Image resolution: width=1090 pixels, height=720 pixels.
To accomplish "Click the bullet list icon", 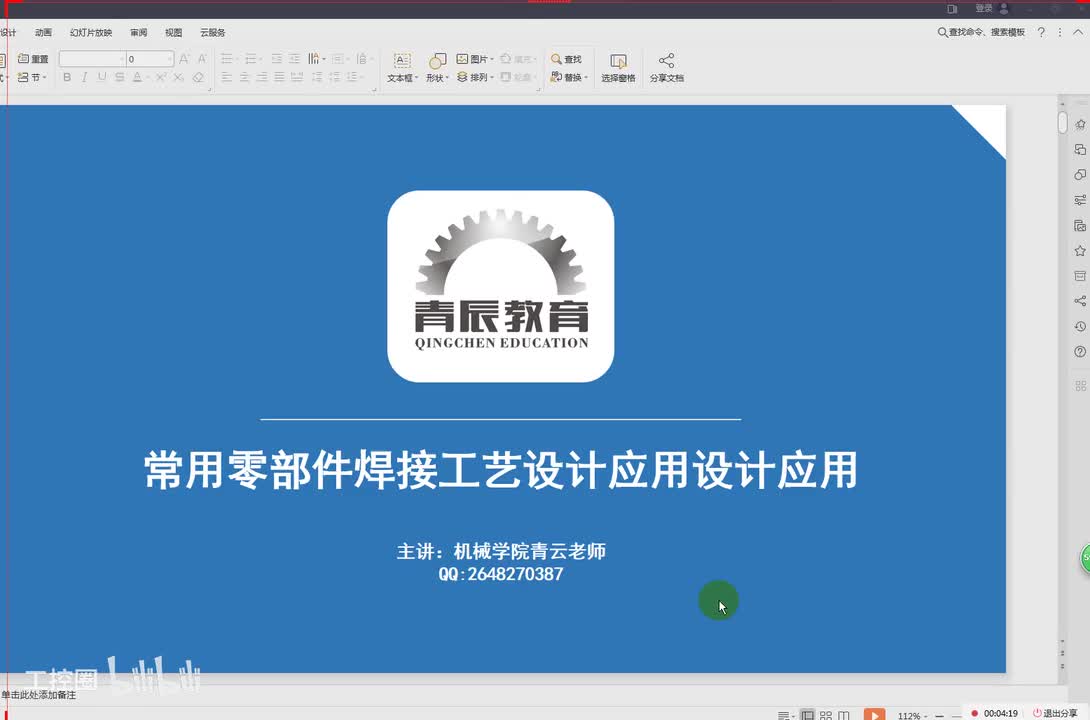I will point(227,59).
